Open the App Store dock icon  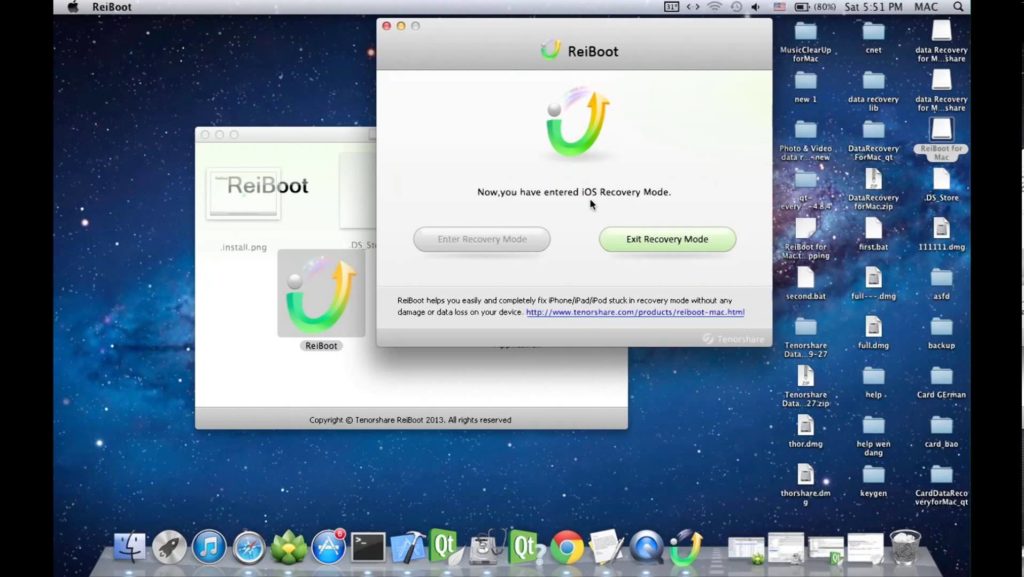pos(328,547)
